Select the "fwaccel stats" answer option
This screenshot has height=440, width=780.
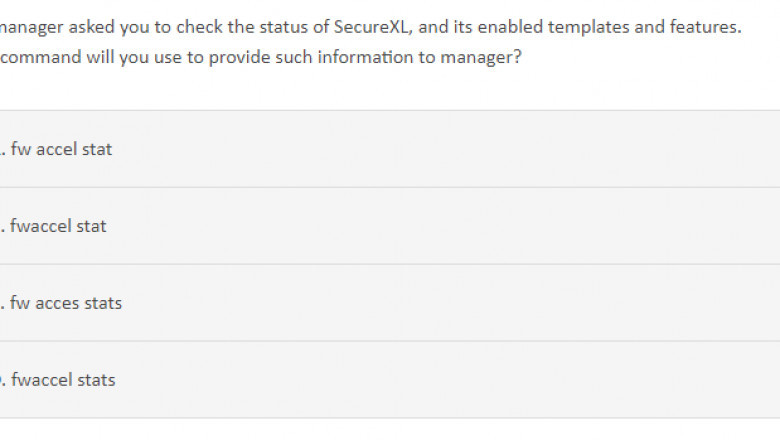click(63, 380)
